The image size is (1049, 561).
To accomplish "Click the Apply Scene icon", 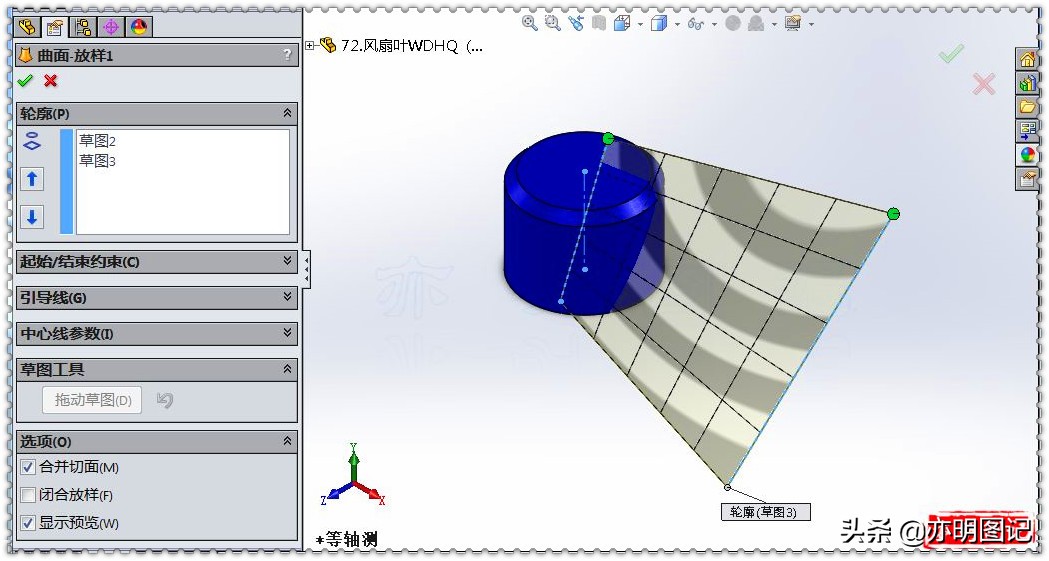I will pyautogui.click(x=756, y=23).
